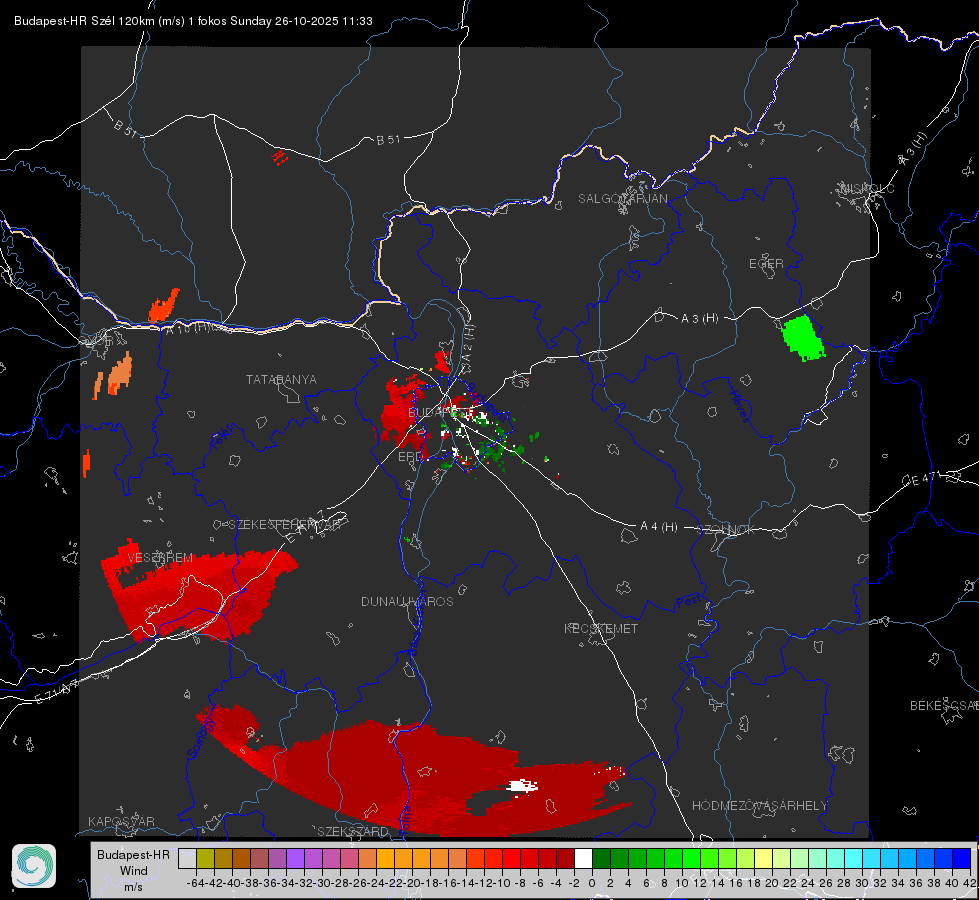Screen dimensions: 979x900
Task: Click the -10 legend value
Action: point(503,883)
